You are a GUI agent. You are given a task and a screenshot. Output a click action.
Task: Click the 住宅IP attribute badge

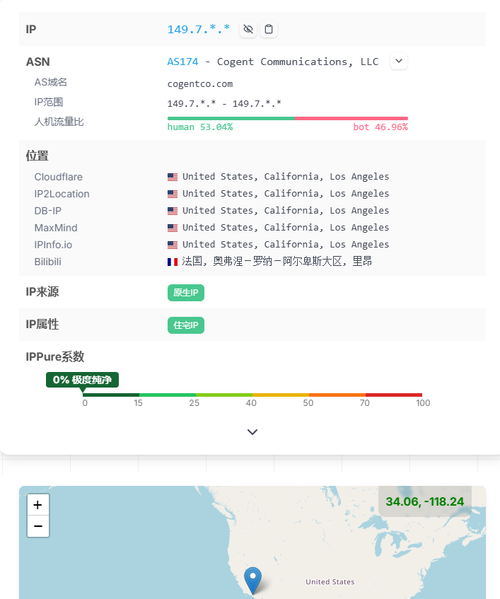coord(186,325)
